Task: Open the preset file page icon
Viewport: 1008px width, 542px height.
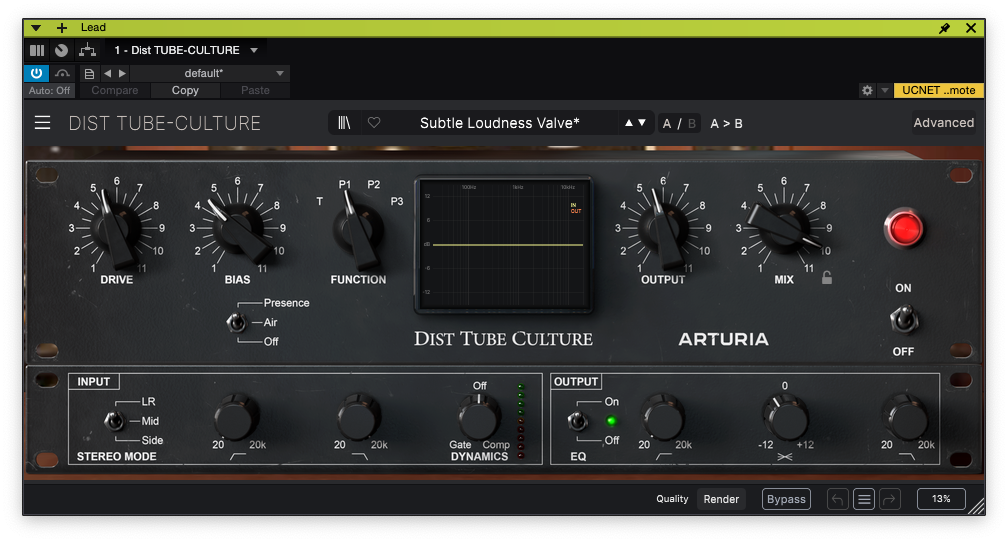Action: coord(89,74)
